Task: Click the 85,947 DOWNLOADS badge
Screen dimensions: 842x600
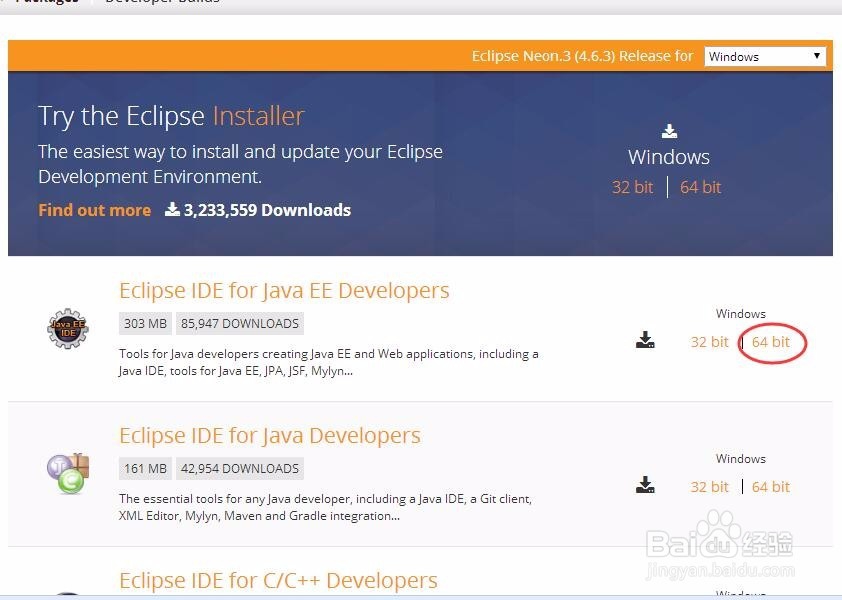Action: pos(239,323)
